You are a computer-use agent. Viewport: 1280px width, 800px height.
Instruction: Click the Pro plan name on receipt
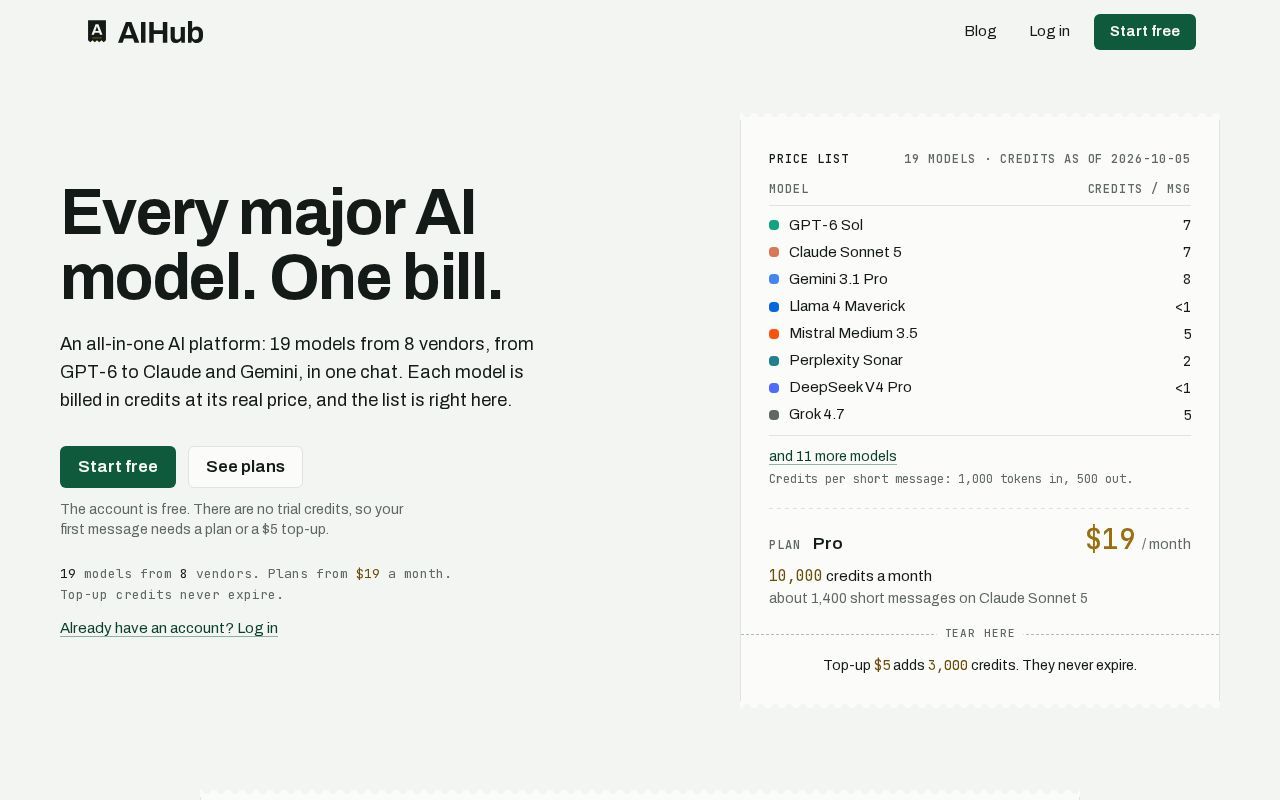tap(828, 543)
